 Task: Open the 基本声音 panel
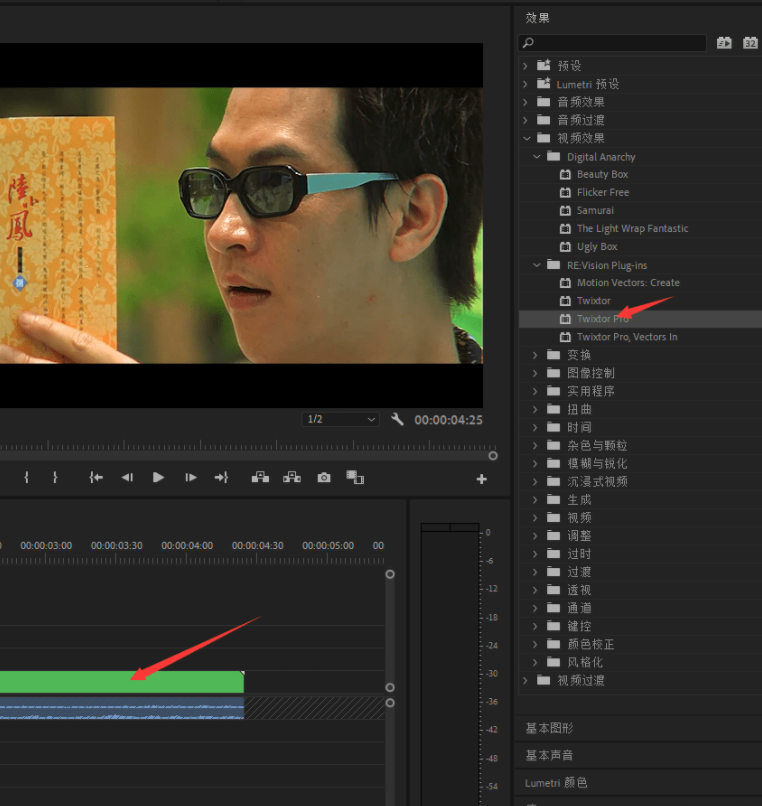click(549, 755)
